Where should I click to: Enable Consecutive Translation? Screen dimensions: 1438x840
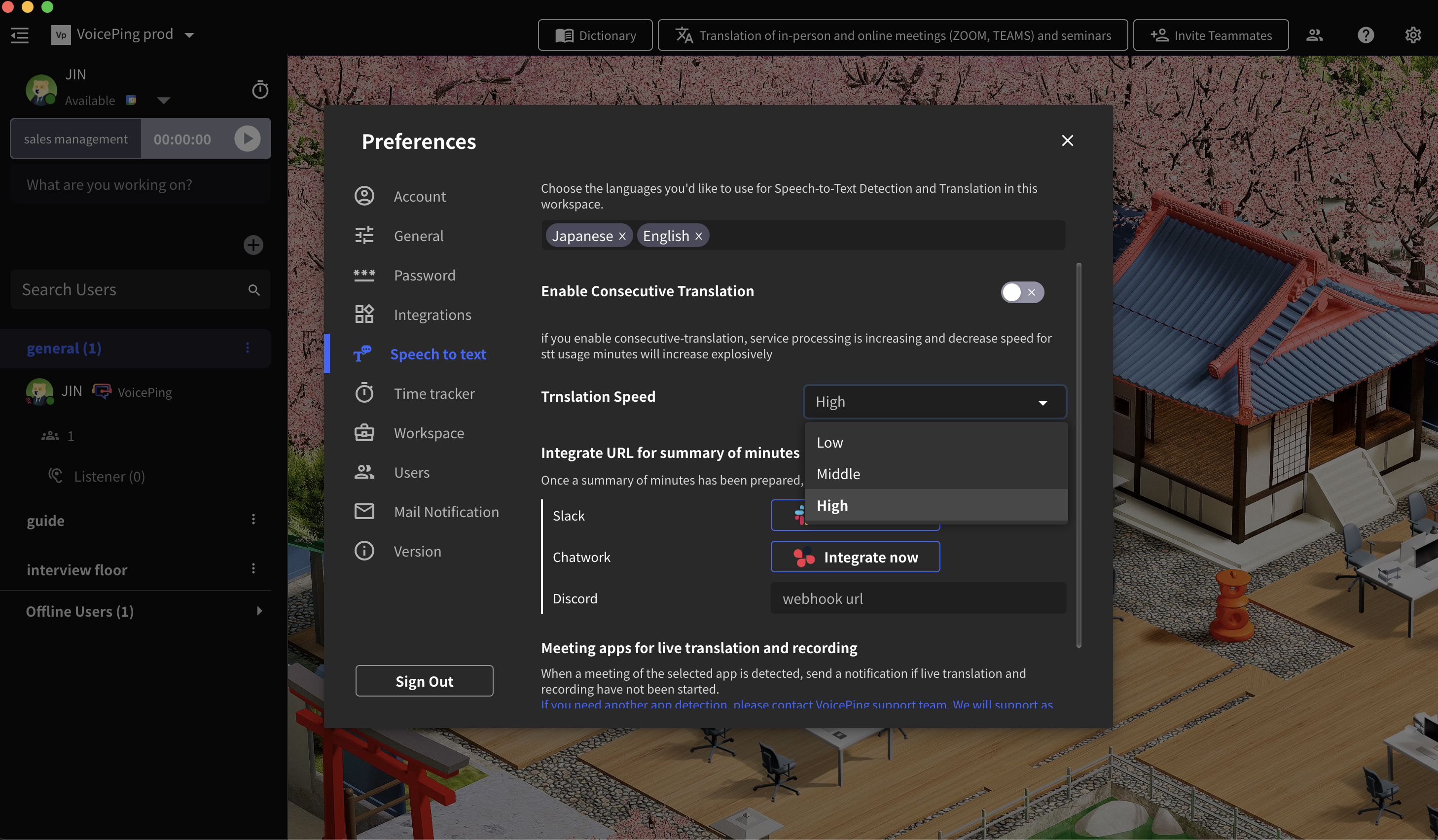(x=1022, y=292)
